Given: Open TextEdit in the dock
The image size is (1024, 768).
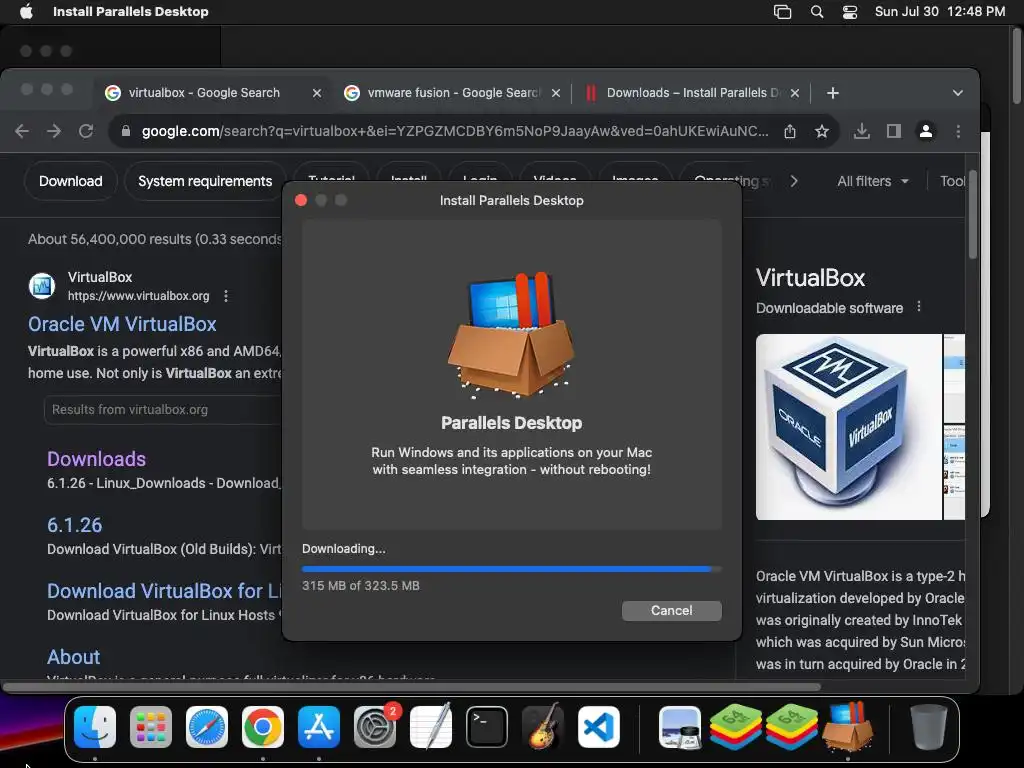Looking at the screenshot, I should 431,727.
